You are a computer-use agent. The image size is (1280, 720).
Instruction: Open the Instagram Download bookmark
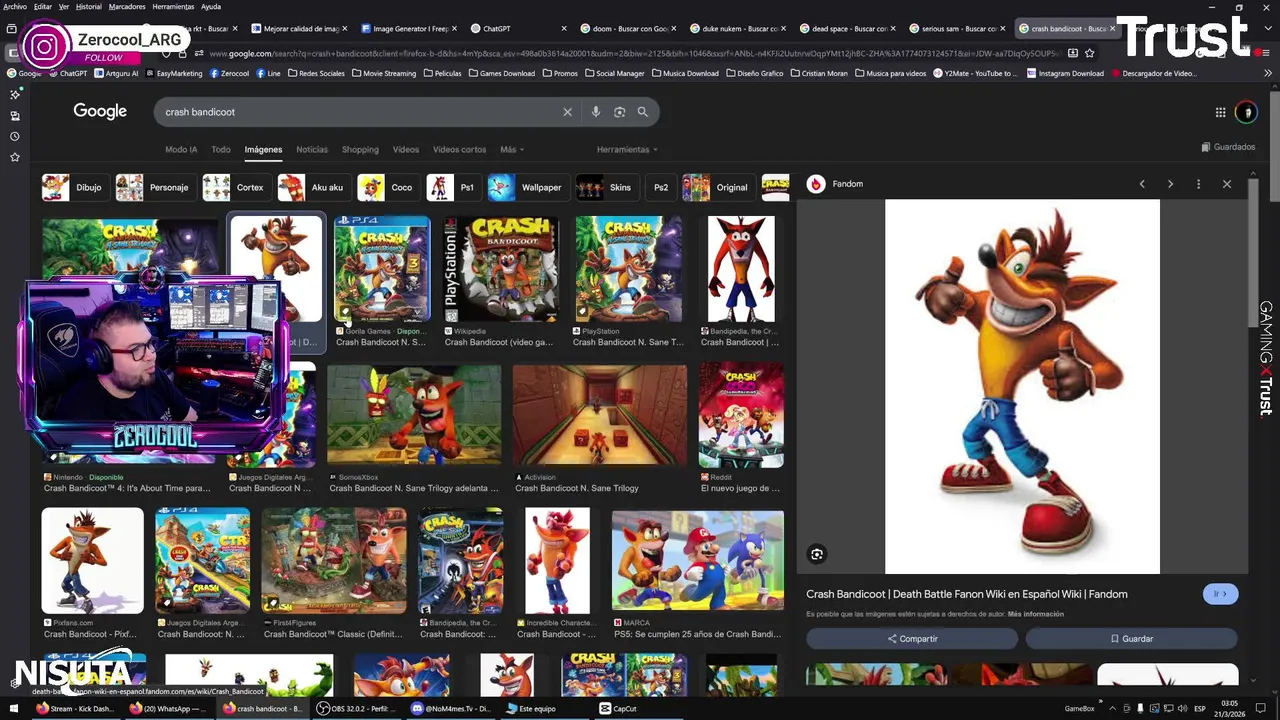point(1064,73)
